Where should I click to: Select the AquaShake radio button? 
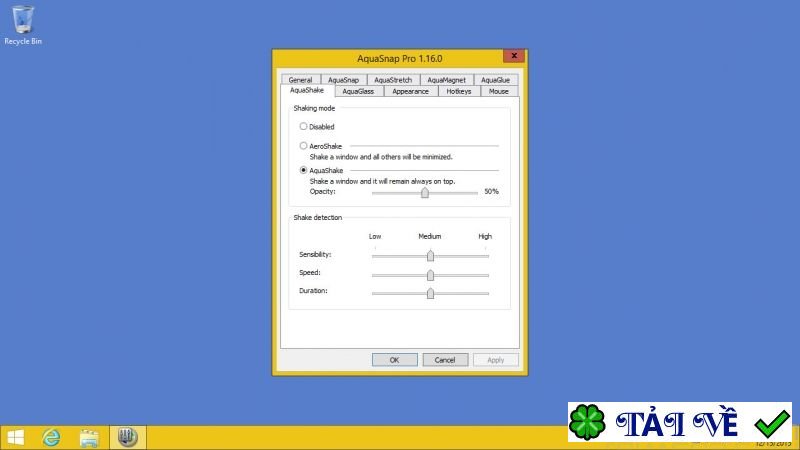(303, 170)
